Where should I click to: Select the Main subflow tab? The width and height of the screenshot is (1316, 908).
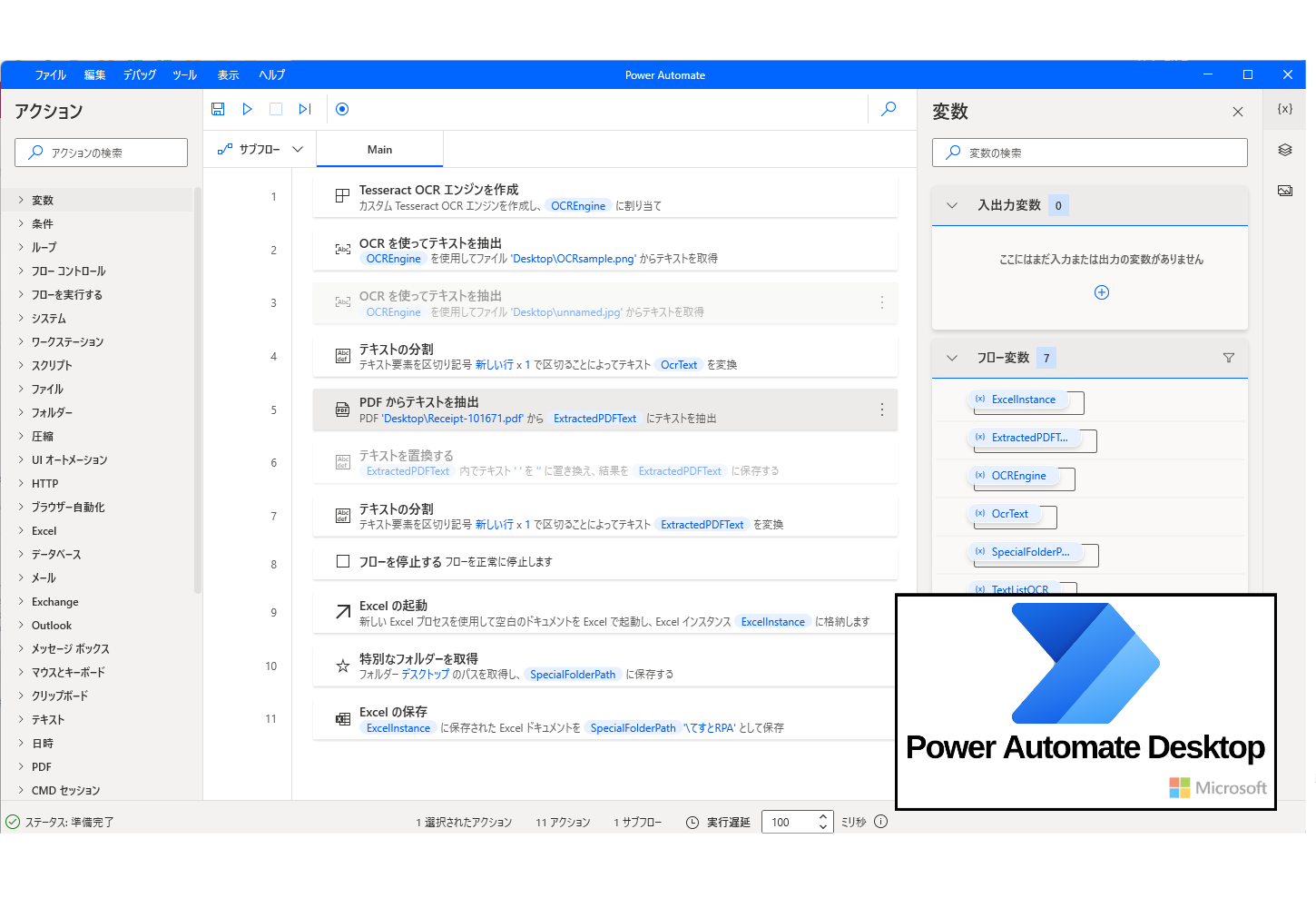tap(379, 150)
